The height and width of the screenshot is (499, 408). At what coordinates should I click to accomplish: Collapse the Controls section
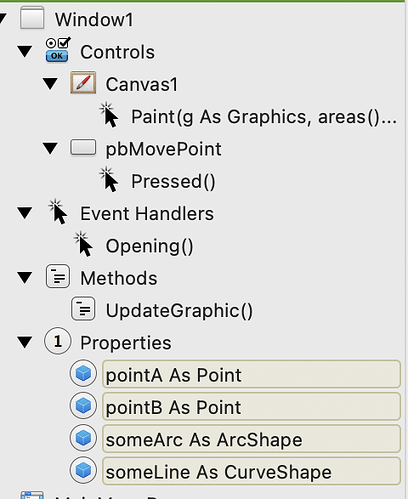[25, 52]
